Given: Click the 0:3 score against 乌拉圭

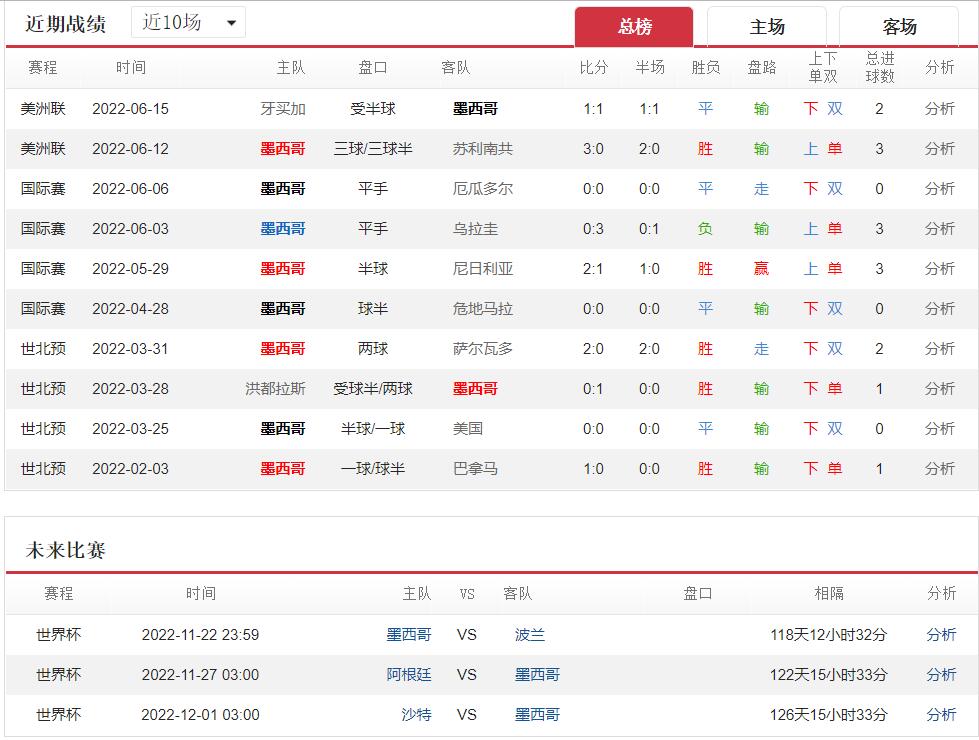Looking at the screenshot, I should [x=593, y=229].
